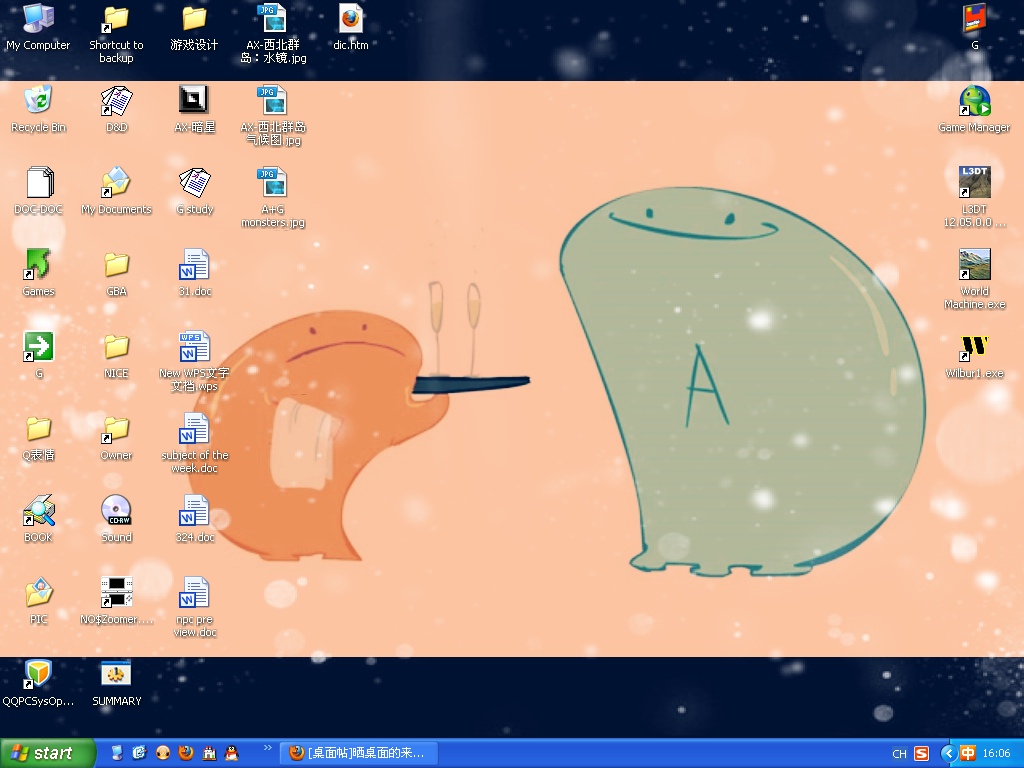1024x768 pixels.
Task: Select the L3DT 12.05.0.0 shortcut
Action: pos(974,197)
